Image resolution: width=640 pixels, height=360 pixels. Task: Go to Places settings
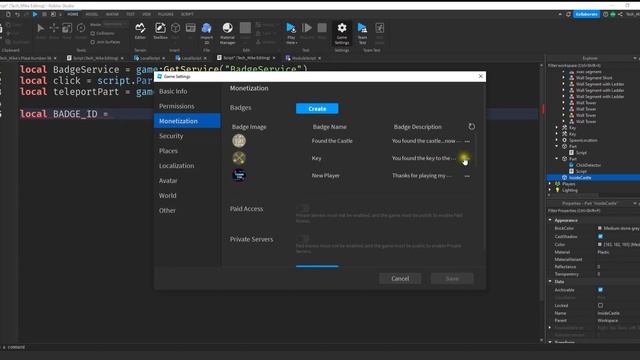pos(187,151)
